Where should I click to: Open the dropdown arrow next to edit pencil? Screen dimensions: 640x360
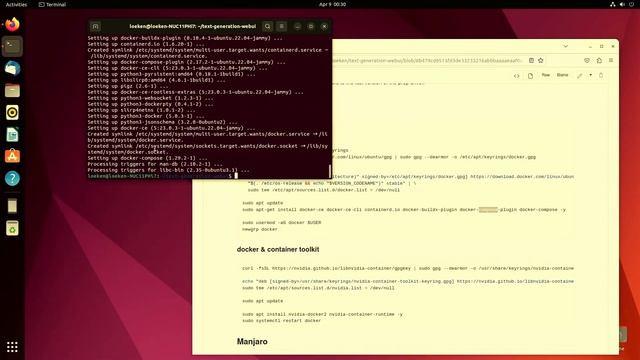(x=591, y=75)
